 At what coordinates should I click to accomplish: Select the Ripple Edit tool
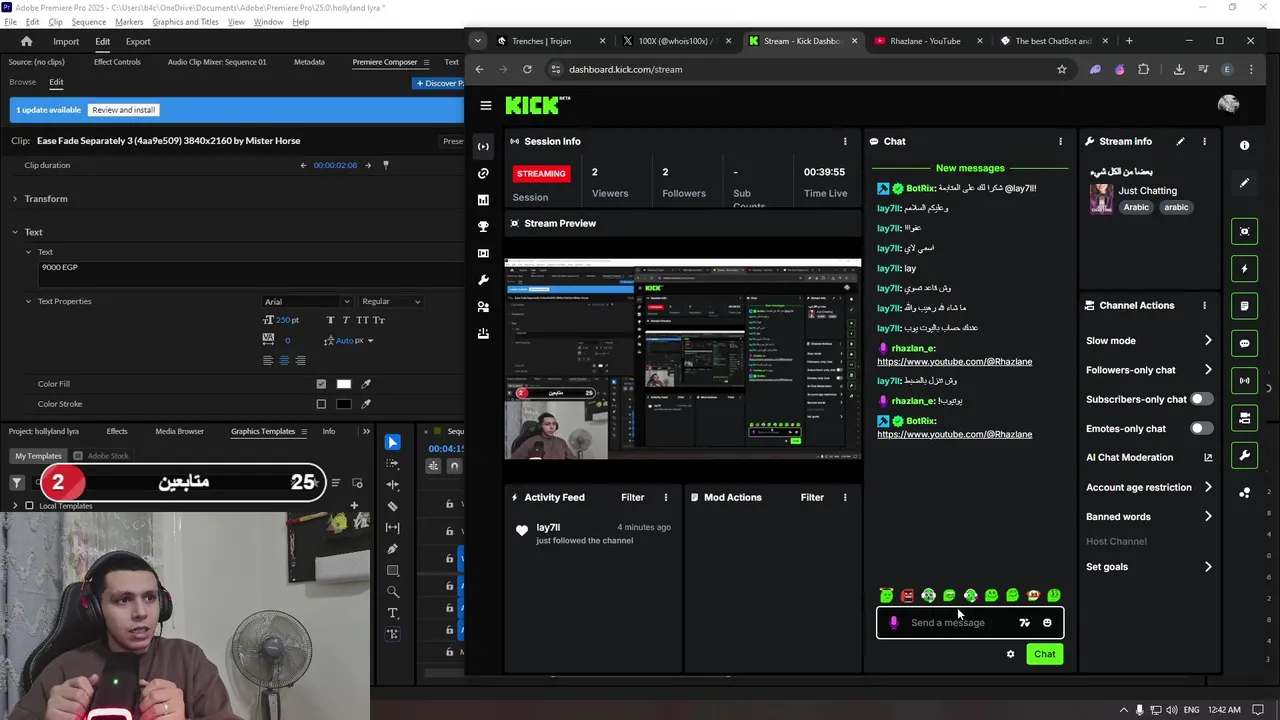pyautogui.click(x=393, y=485)
